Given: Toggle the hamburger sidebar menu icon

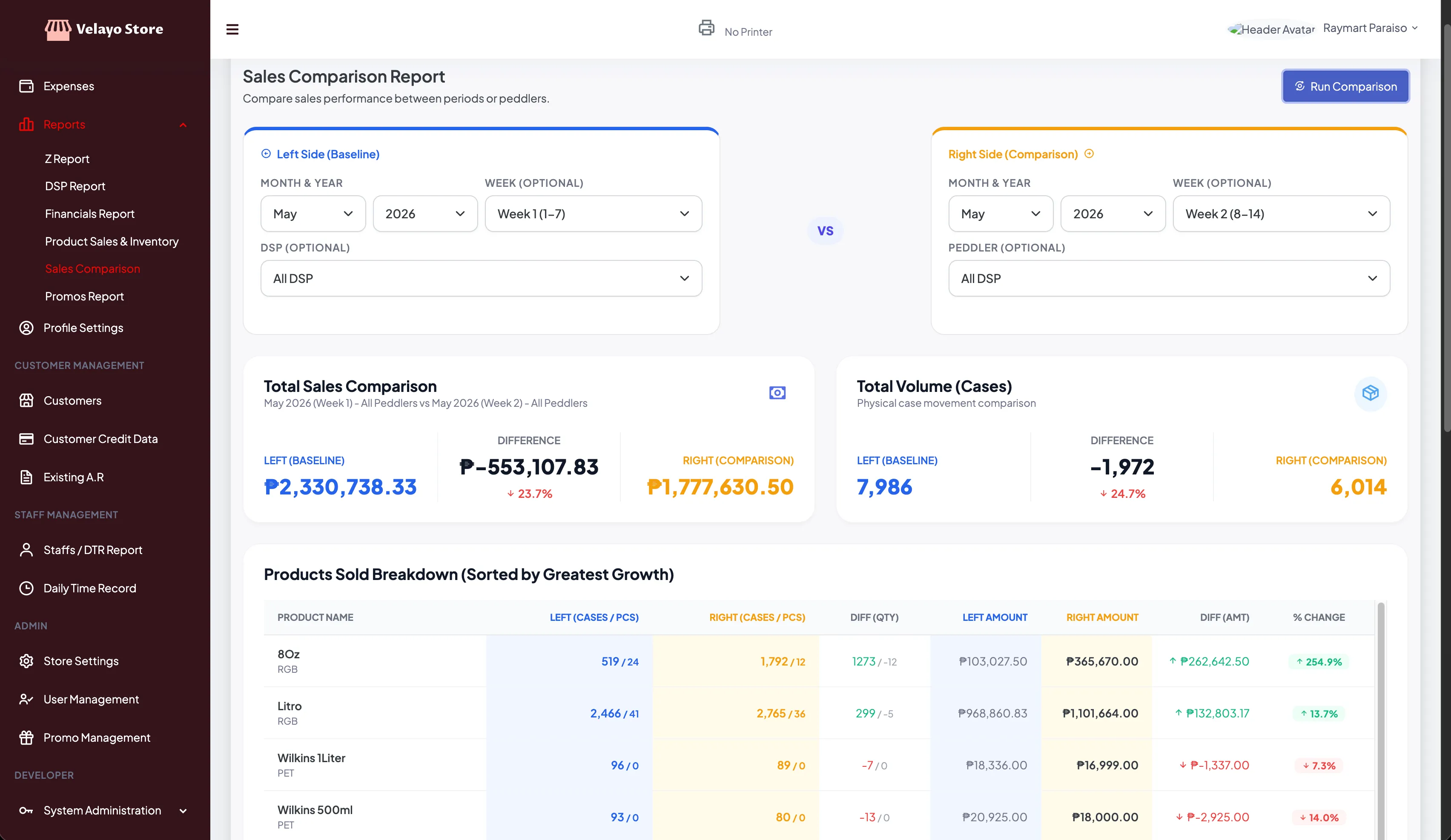Looking at the screenshot, I should (232, 29).
